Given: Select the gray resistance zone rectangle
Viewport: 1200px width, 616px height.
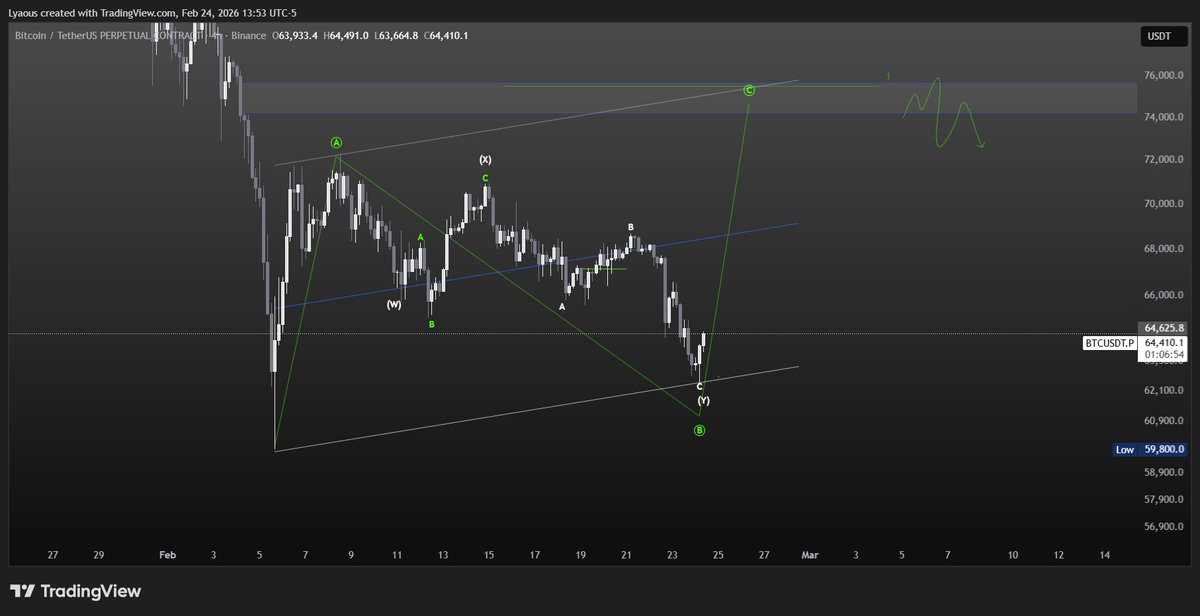Looking at the screenshot, I should coord(689,98).
